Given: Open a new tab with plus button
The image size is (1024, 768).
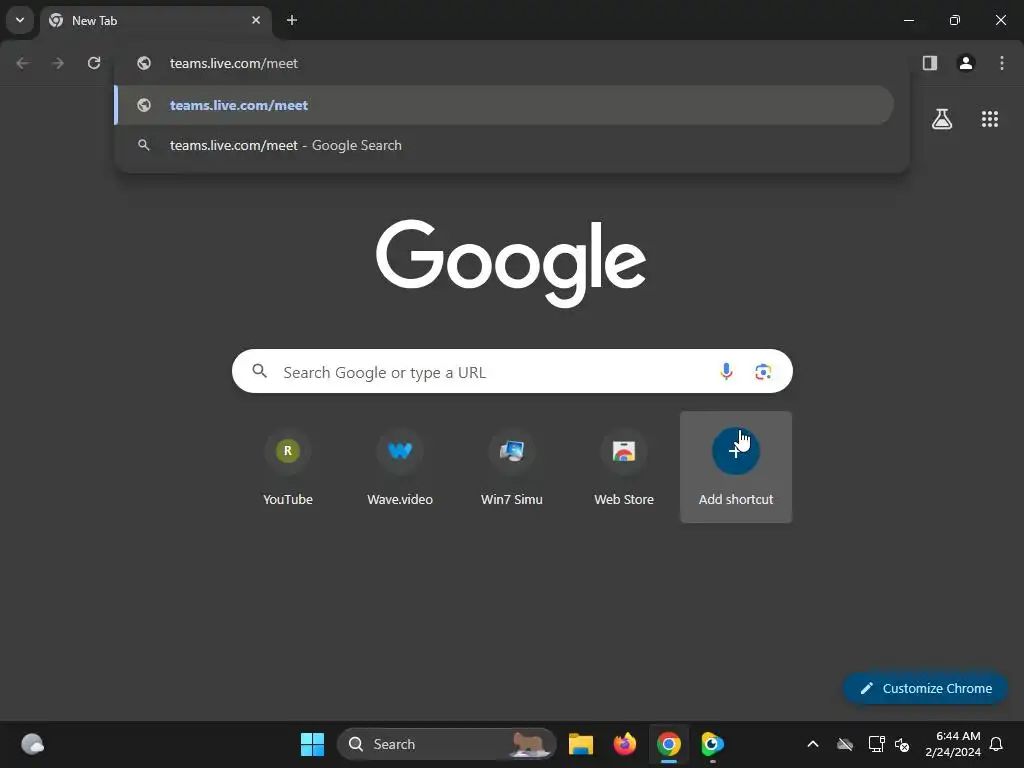Looking at the screenshot, I should 292,20.
